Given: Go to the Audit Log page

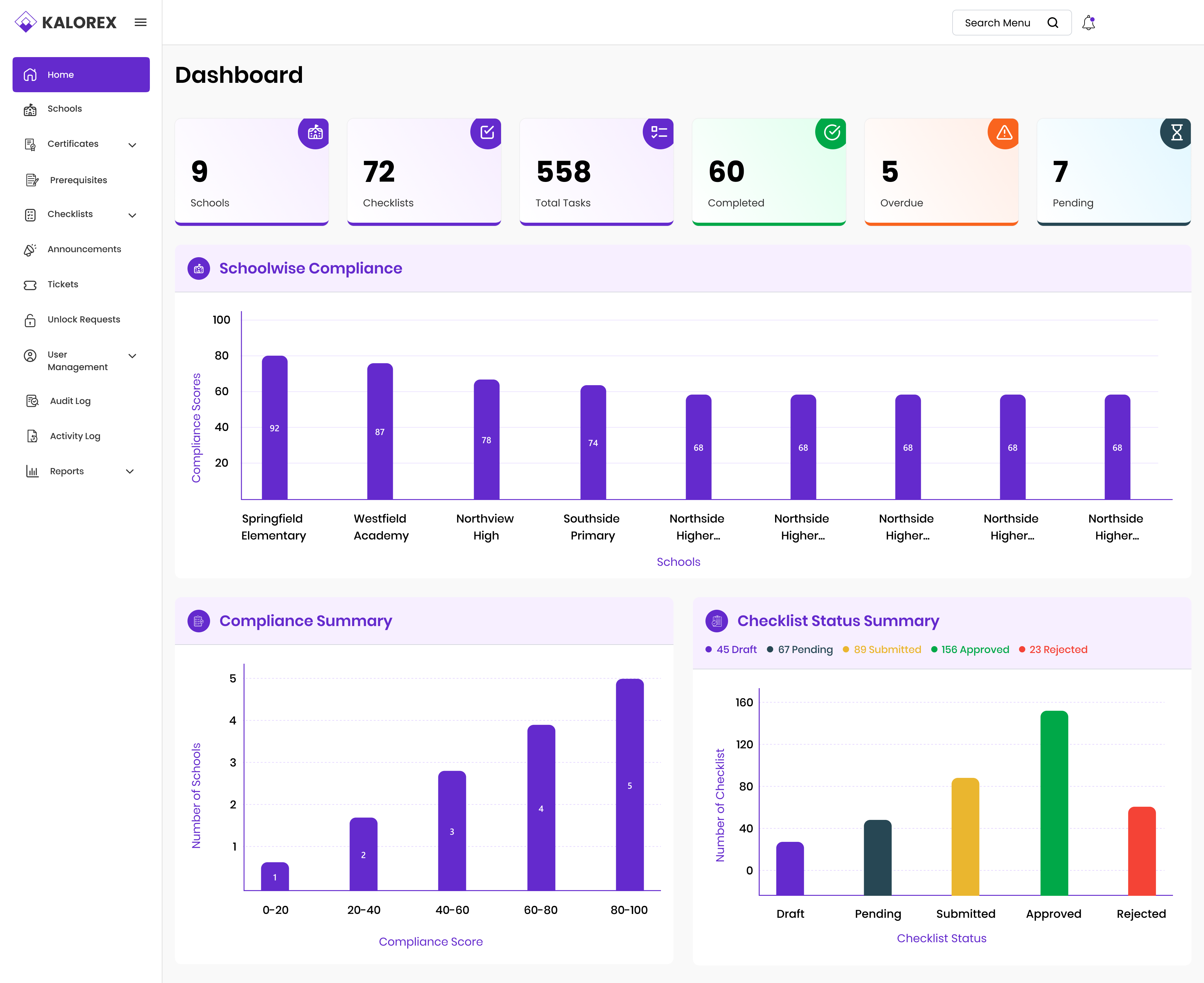Looking at the screenshot, I should [x=70, y=401].
